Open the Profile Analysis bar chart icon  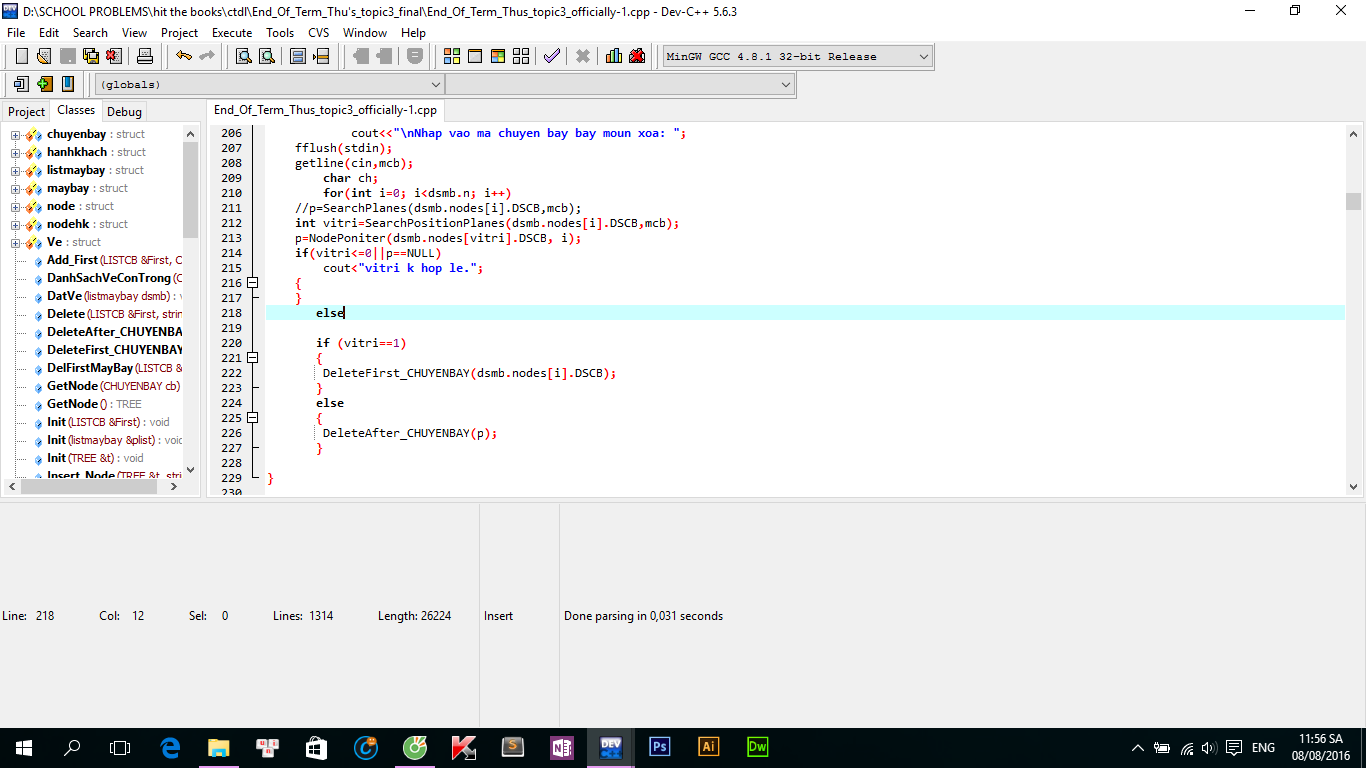(614, 56)
